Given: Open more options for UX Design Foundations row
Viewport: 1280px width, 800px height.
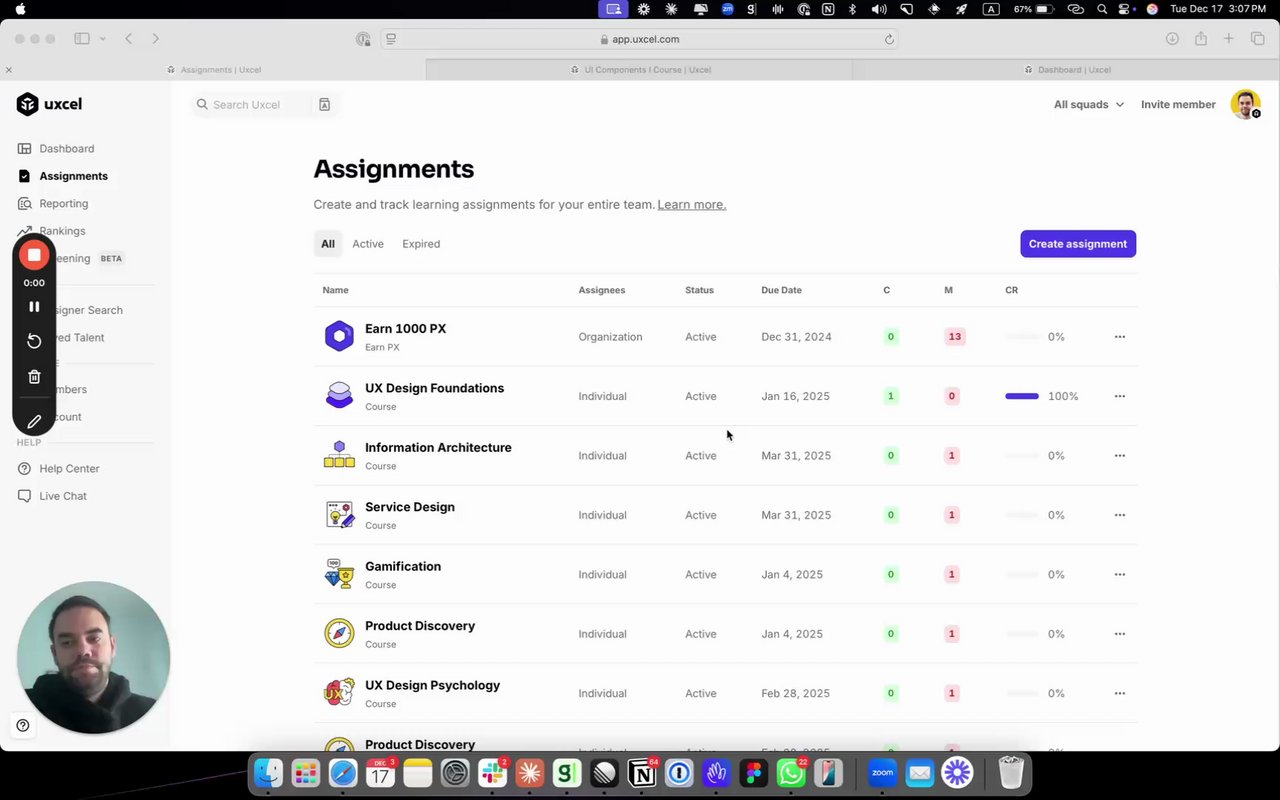Looking at the screenshot, I should pos(1119,396).
